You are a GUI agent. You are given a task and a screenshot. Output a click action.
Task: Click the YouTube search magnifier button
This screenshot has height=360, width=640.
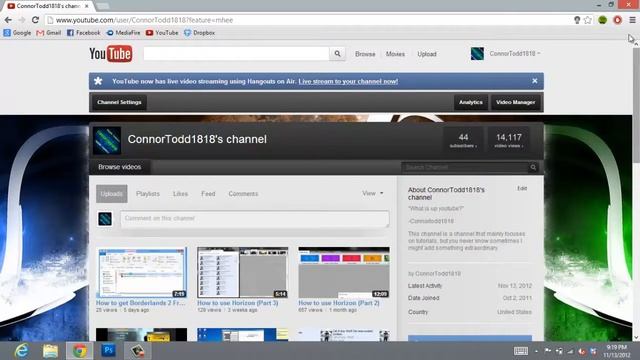(338, 53)
